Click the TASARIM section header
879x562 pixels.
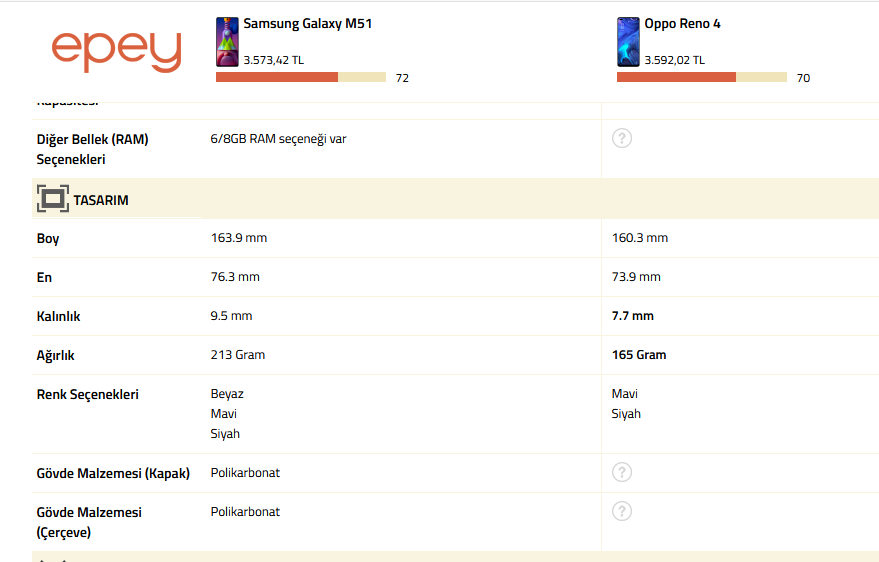pyautogui.click(x=101, y=200)
